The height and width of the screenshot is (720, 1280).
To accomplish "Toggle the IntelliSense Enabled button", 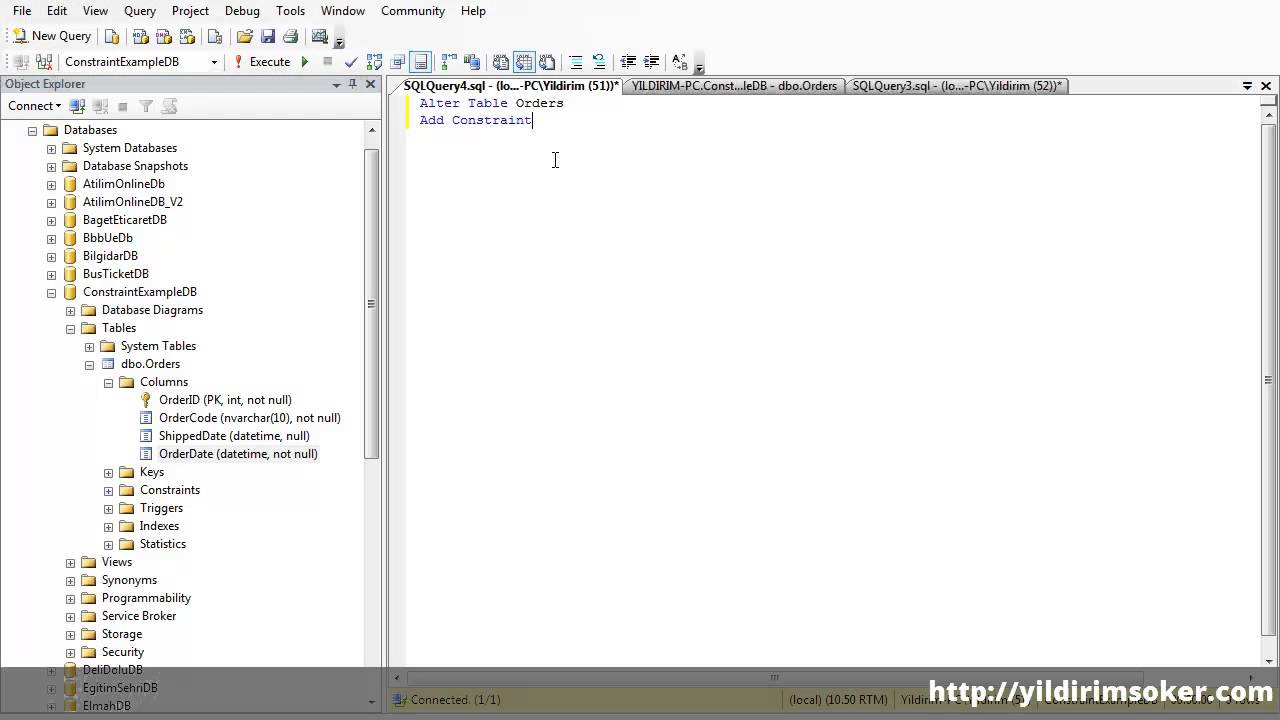I will [x=421, y=62].
